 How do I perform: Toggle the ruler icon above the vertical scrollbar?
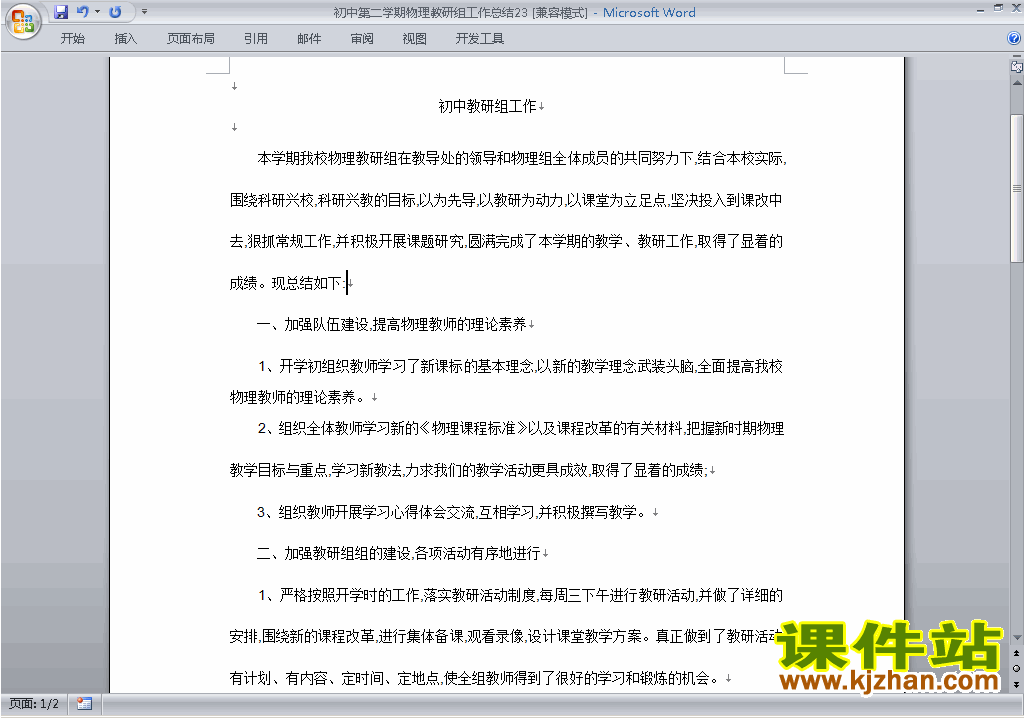point(1017,67)
